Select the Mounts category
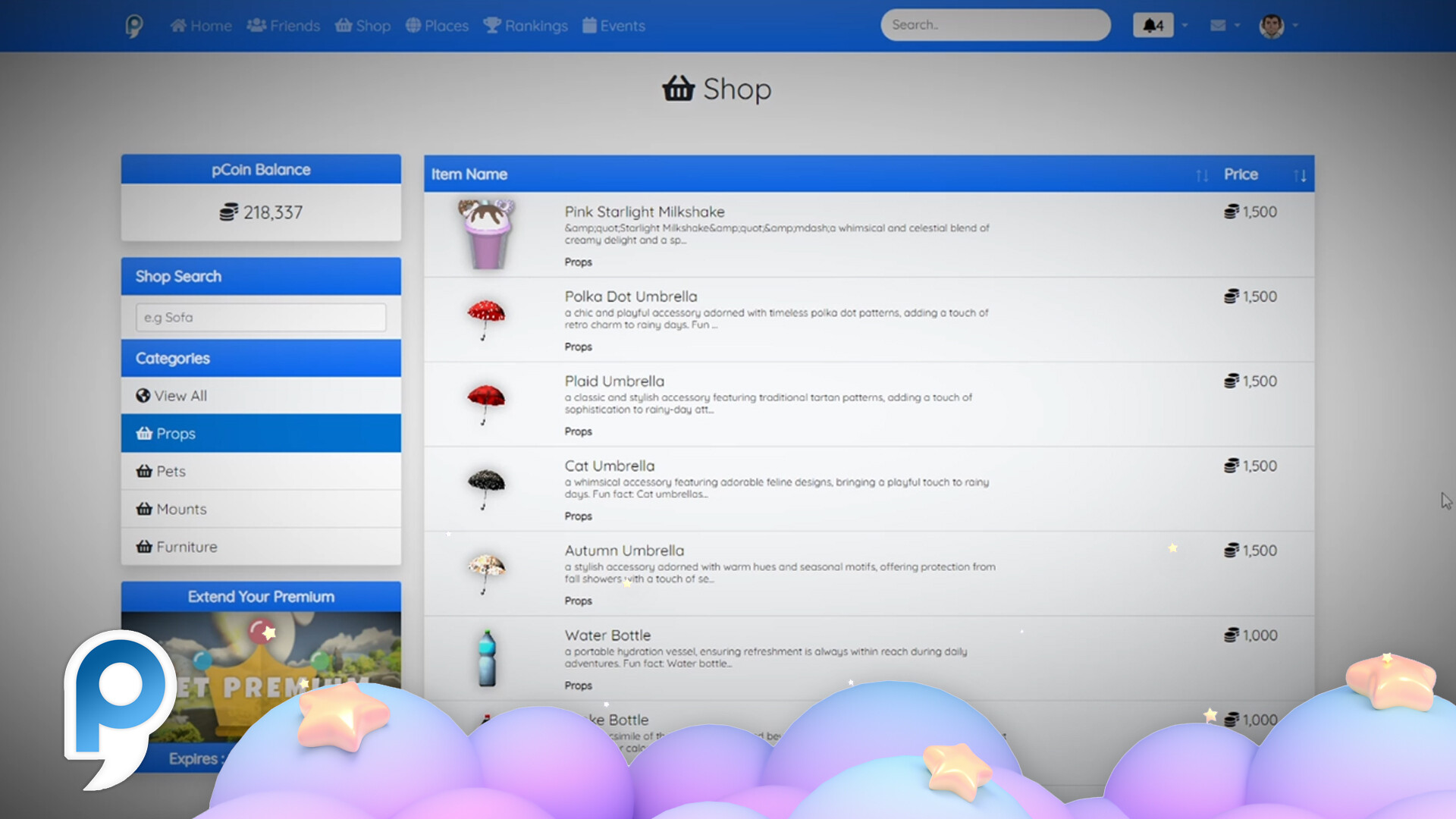Image resolution: width=1456 pixels, height=819 pixels. pyautogui.click(x=181, y=509)
